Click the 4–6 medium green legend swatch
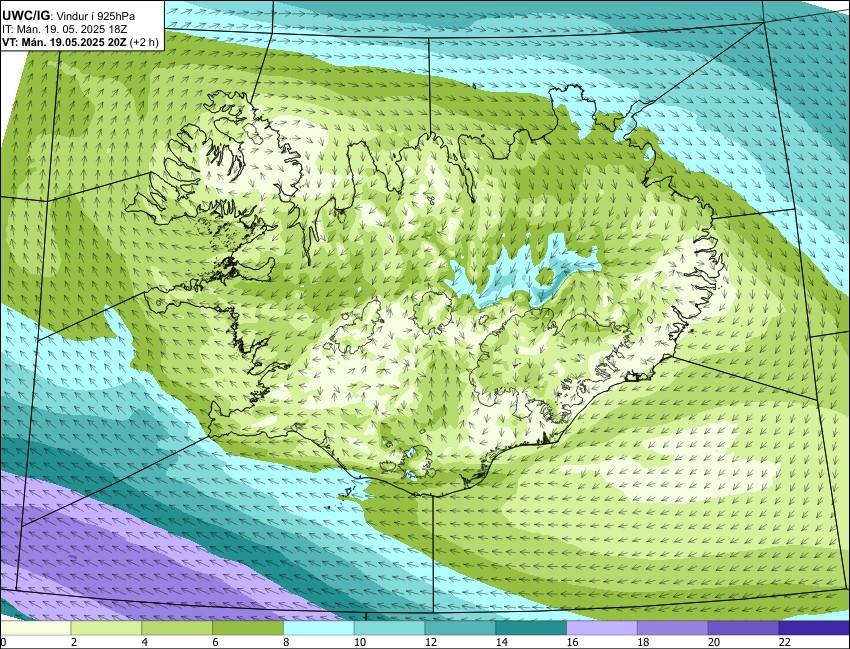The width and height of the screenshot is (850, 649). [x=177, y=628]
